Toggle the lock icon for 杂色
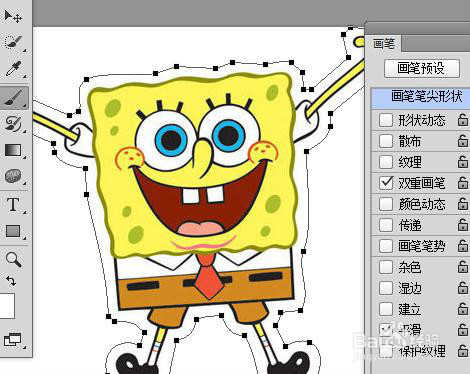 tap(463, 266)
